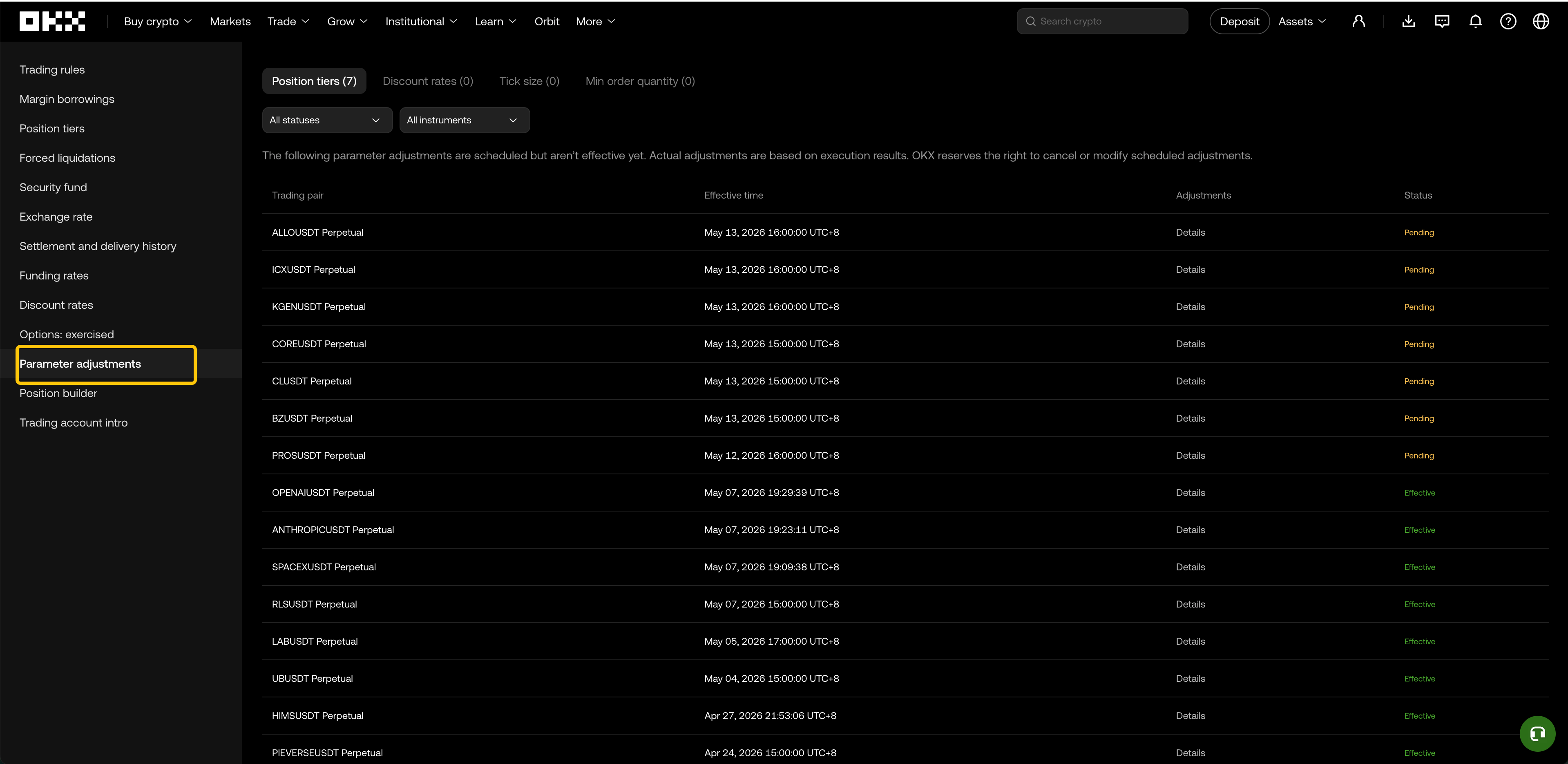View Details for BZUSDT Perpetual
This screenshot has height=764, width=1568.
coord(1191,418)
